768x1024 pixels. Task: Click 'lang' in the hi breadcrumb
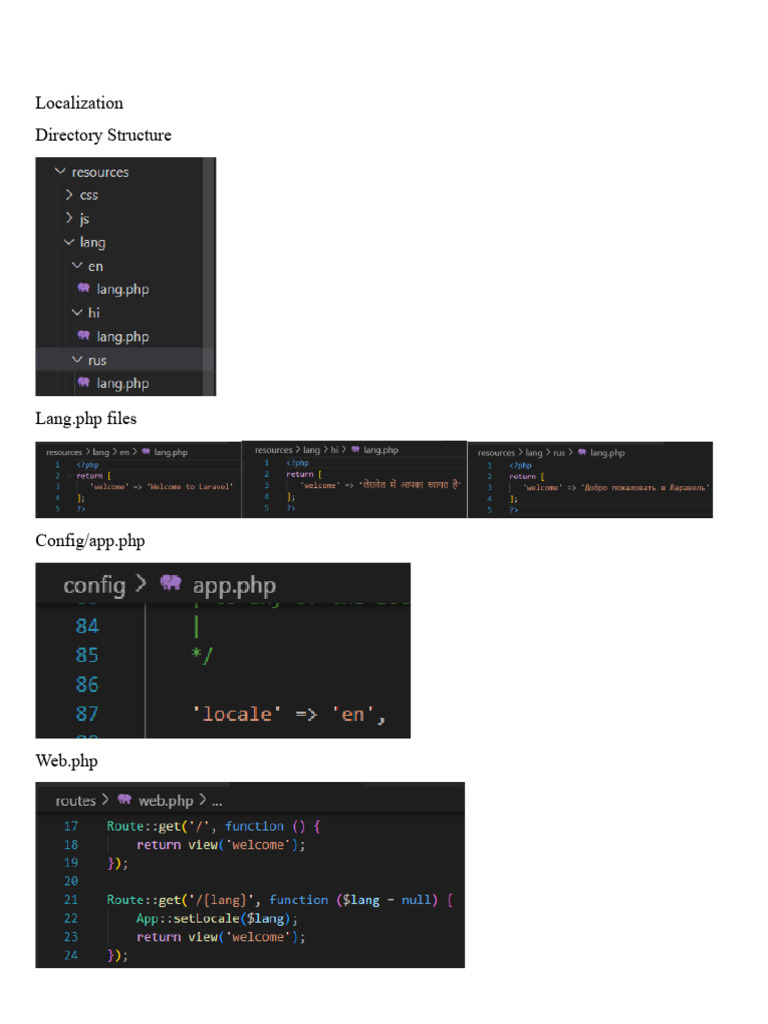pyautogui.click(x=312, y=450)
